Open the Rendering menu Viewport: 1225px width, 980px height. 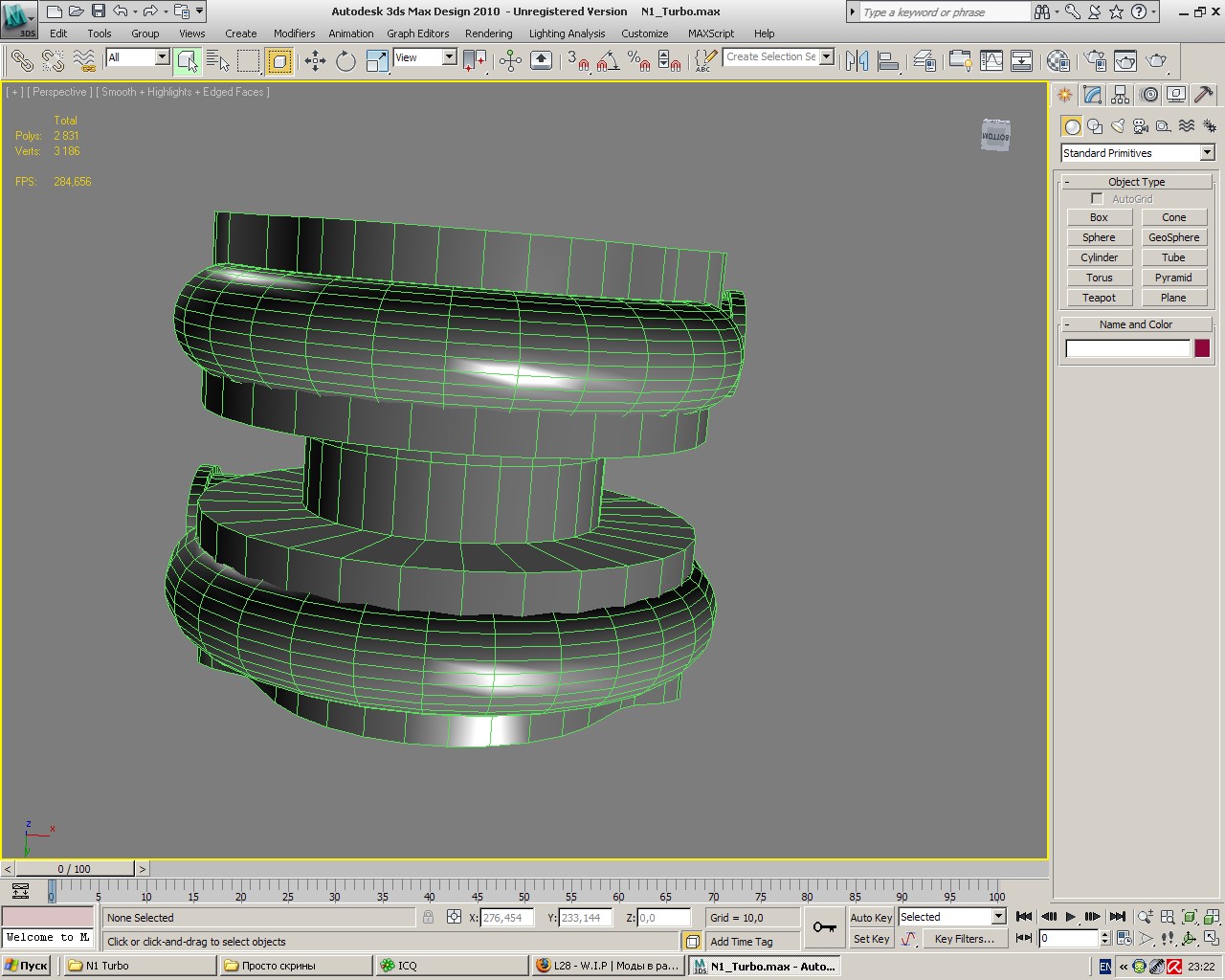pyautogui.click(x=488, y=33)
